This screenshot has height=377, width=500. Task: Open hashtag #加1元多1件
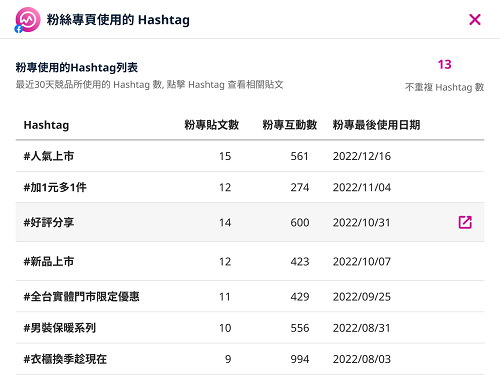(x=55, y=187)
